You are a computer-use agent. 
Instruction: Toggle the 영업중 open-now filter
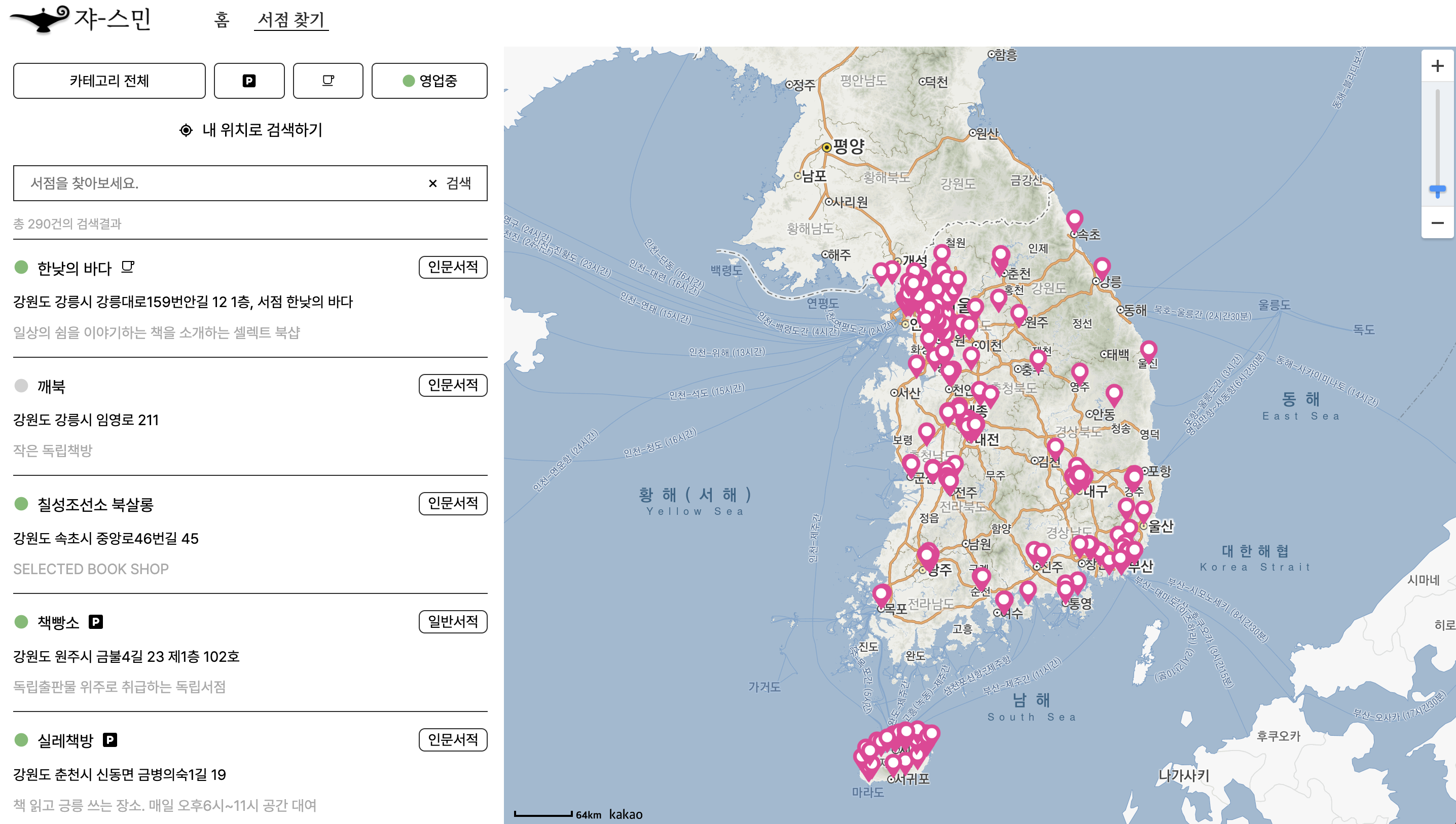429,81
